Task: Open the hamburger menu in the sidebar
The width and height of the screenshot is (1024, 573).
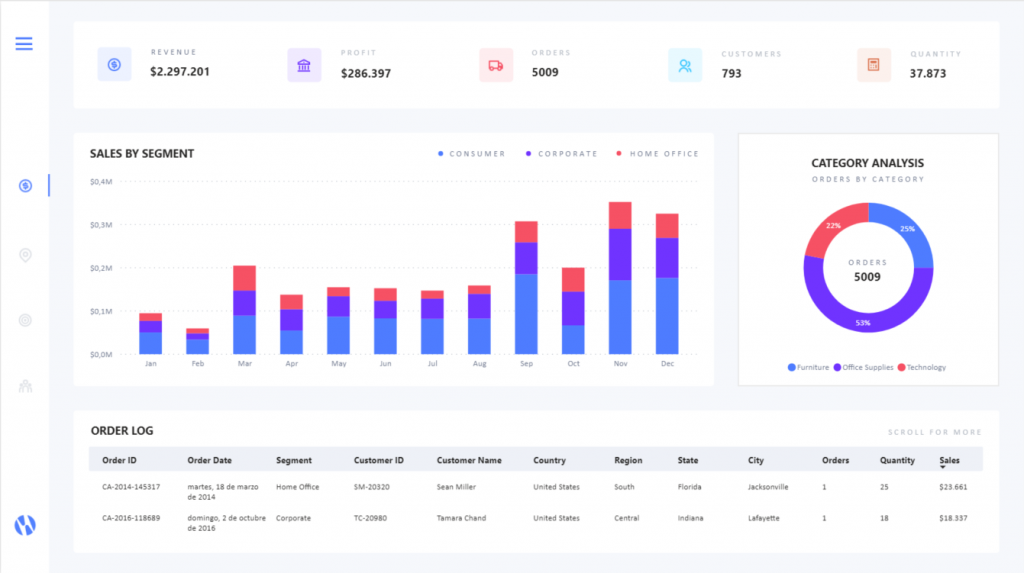Action: 24,43
